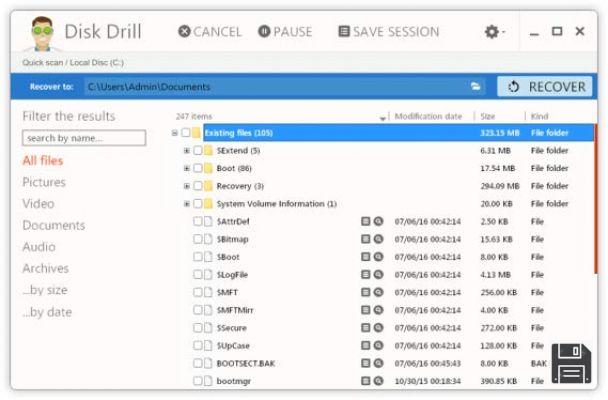Open hex view icon for $Secure
Viewport: 608px width, 400px height.
point(365,328)
